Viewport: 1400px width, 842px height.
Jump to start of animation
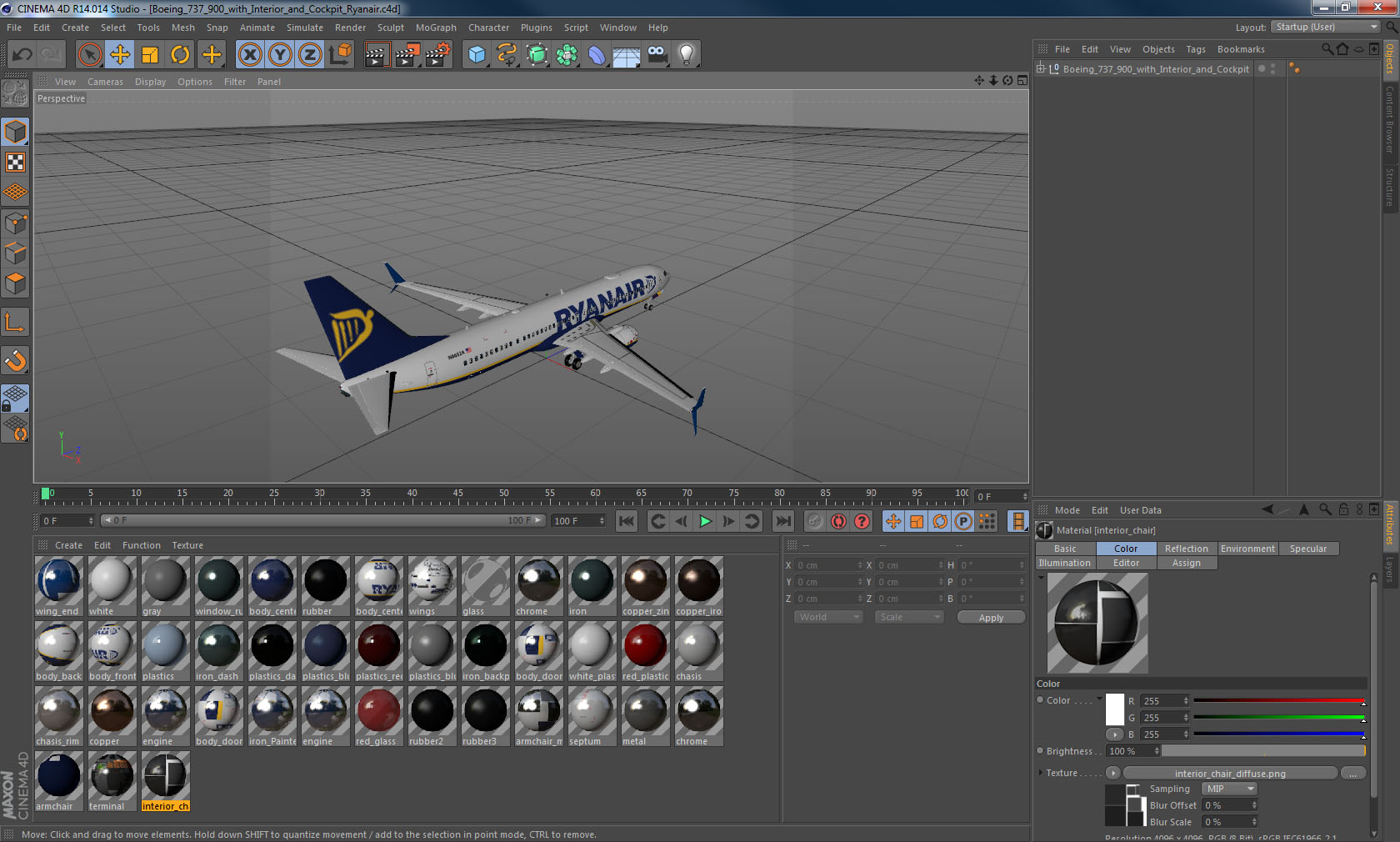[x=626, y=521]
